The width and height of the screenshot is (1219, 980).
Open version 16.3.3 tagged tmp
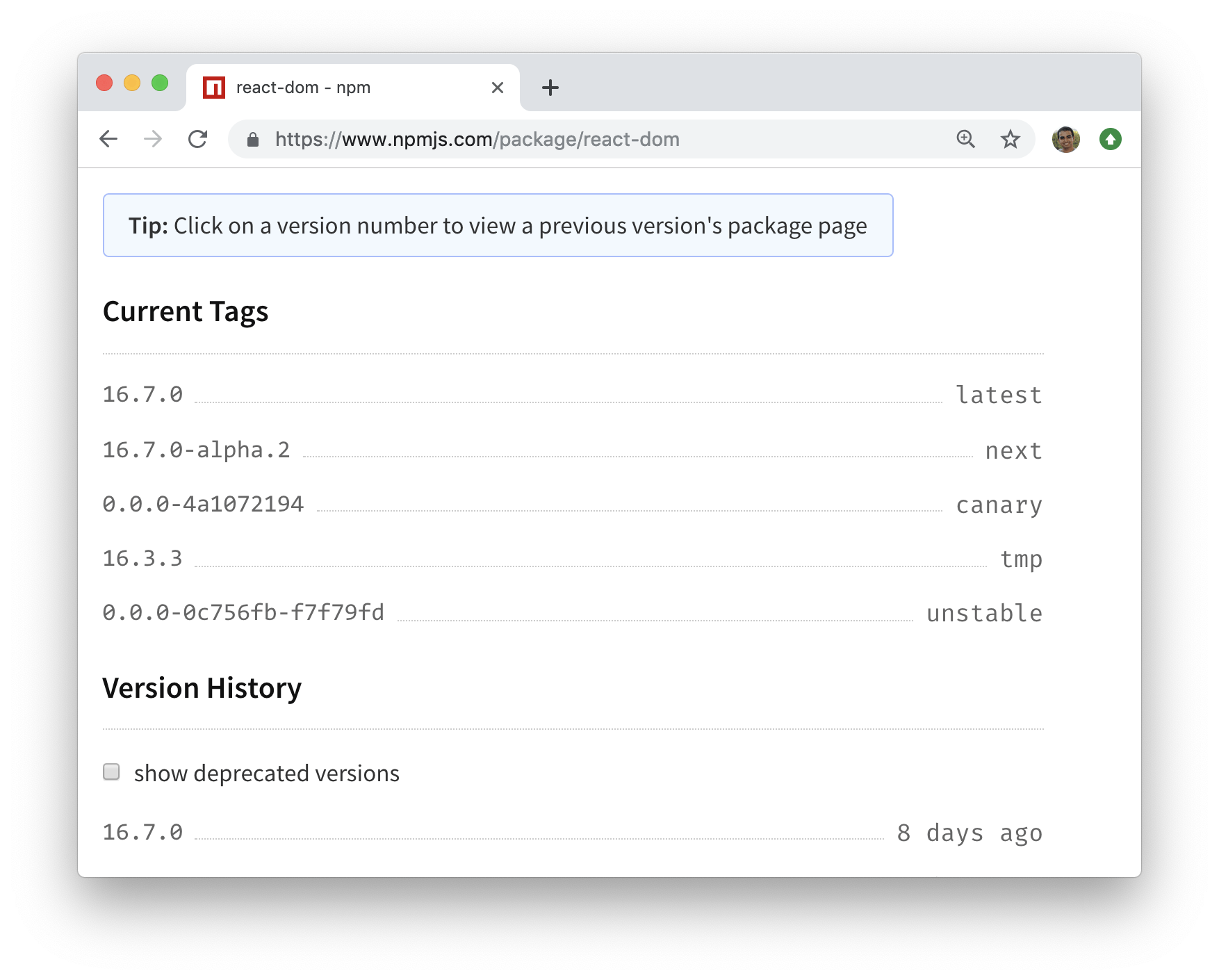pos(142,559)
